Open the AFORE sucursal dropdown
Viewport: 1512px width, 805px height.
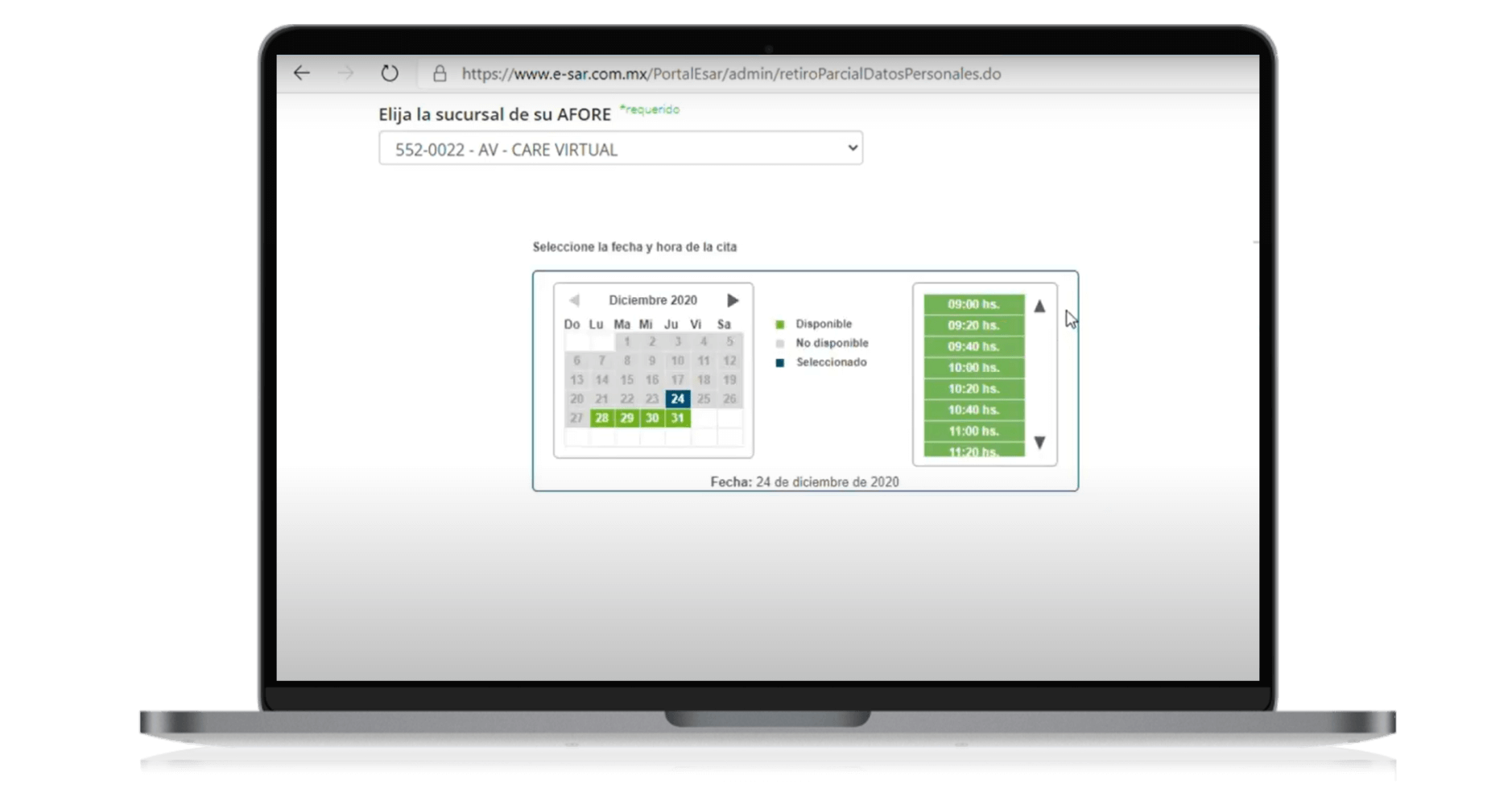tap(620, 149)
